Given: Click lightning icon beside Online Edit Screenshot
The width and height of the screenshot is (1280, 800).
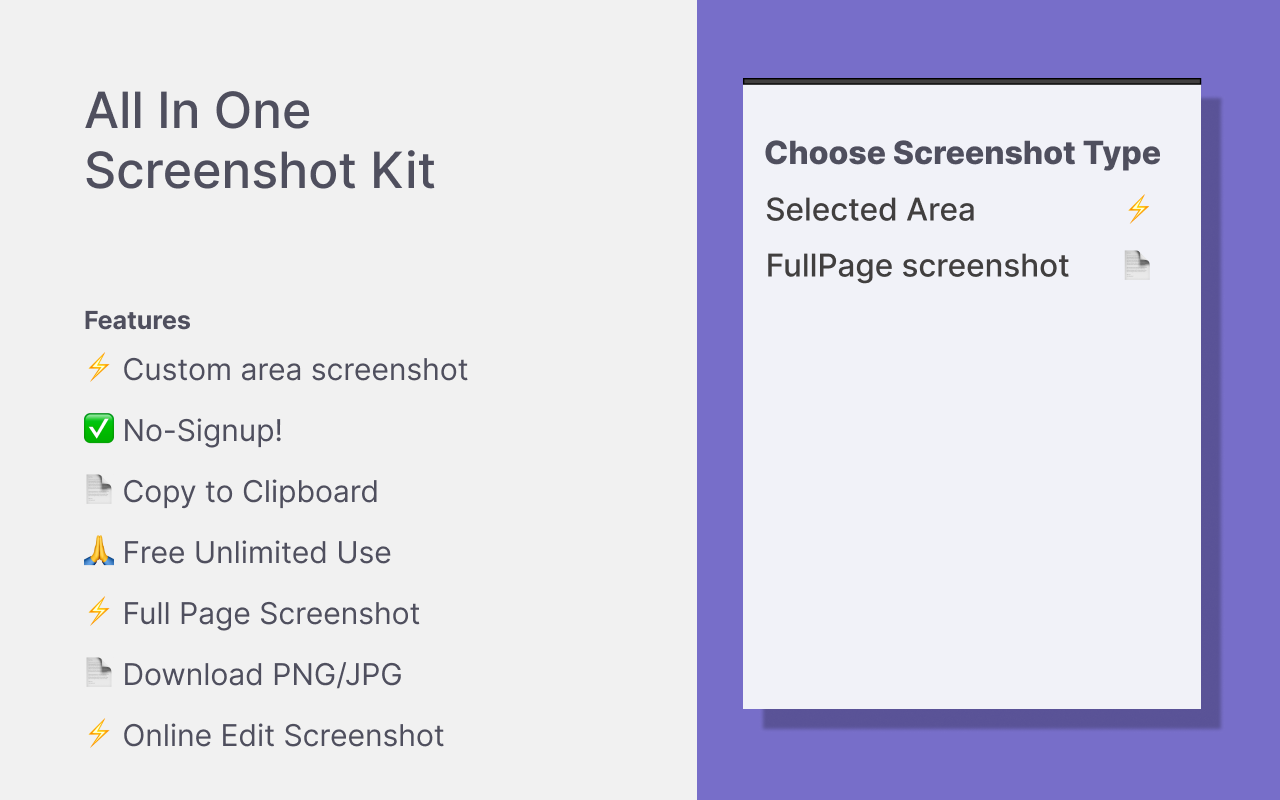Looking at the screenshot, I should [x=98, y=734].
